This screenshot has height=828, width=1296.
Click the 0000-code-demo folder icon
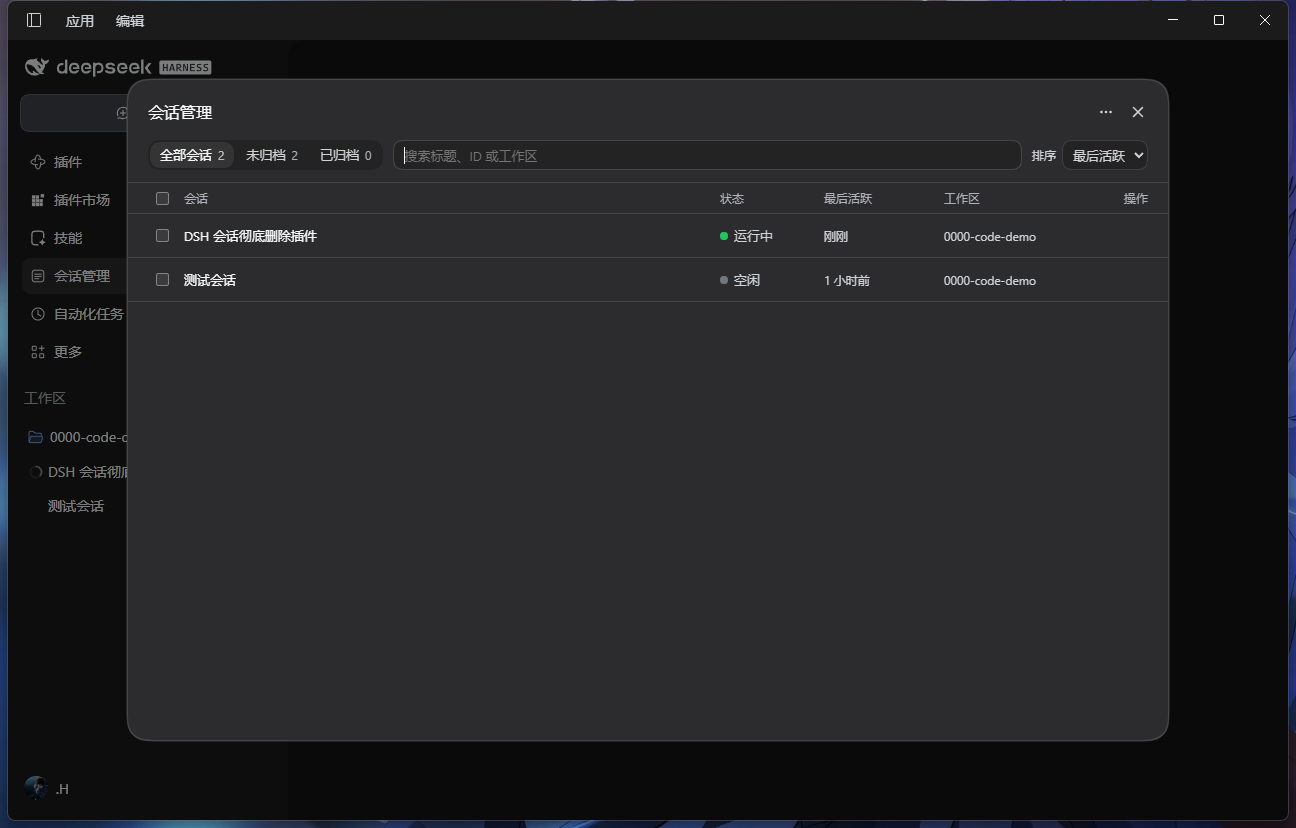(x=35, y=437)
